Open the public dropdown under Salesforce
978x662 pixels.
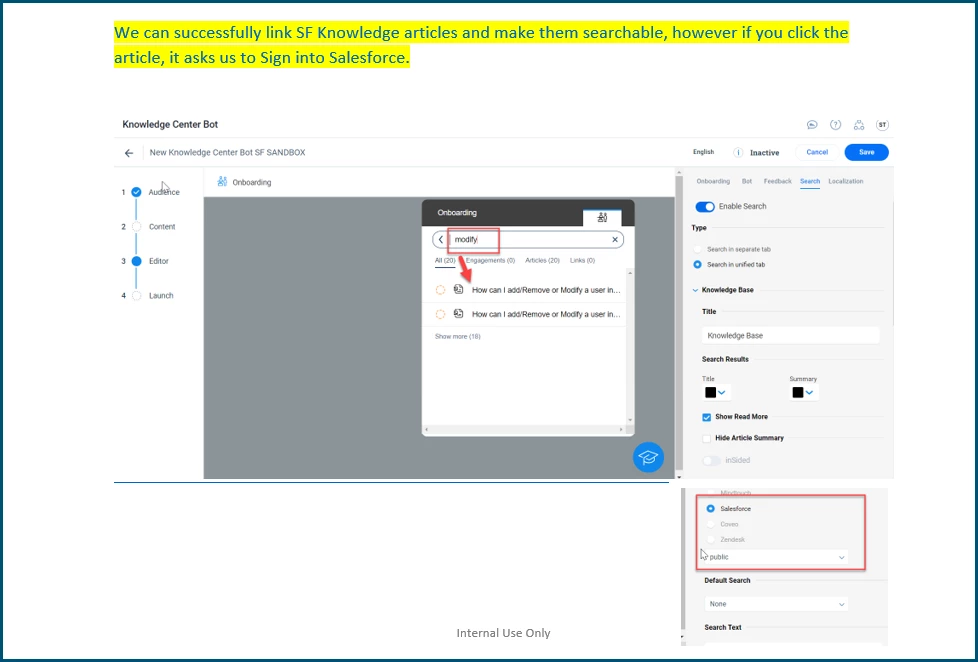click(775, 557)
